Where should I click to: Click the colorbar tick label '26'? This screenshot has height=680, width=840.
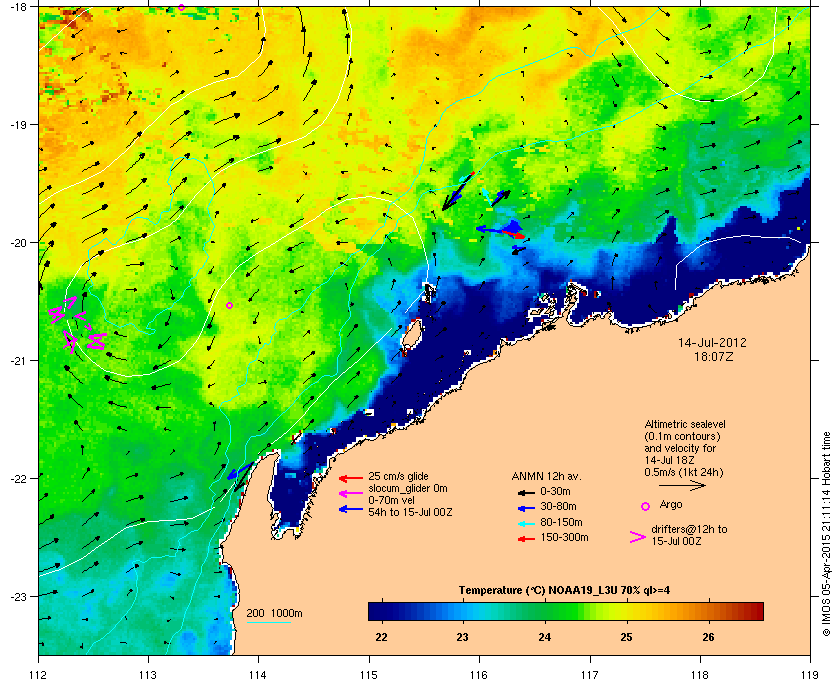click(708, 637)
